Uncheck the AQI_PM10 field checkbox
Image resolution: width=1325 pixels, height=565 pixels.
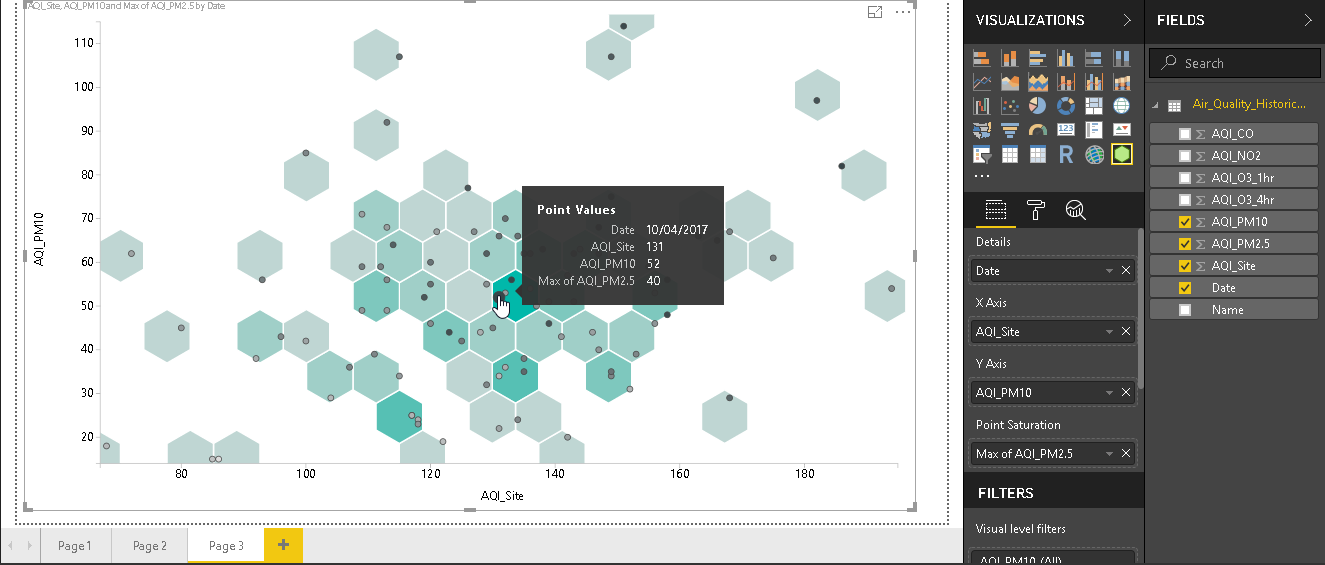click(1185, 222)
